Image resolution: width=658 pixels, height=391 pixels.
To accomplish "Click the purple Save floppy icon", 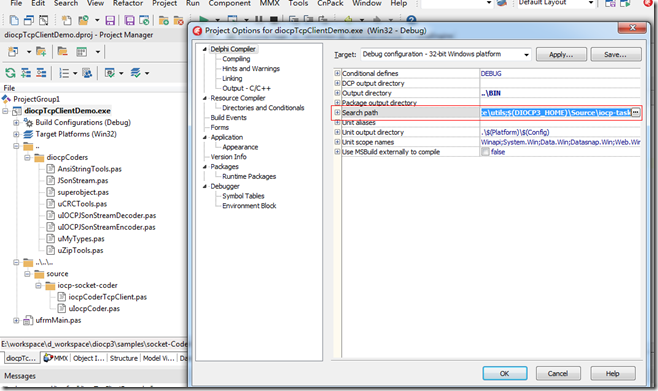I will 110,20.
